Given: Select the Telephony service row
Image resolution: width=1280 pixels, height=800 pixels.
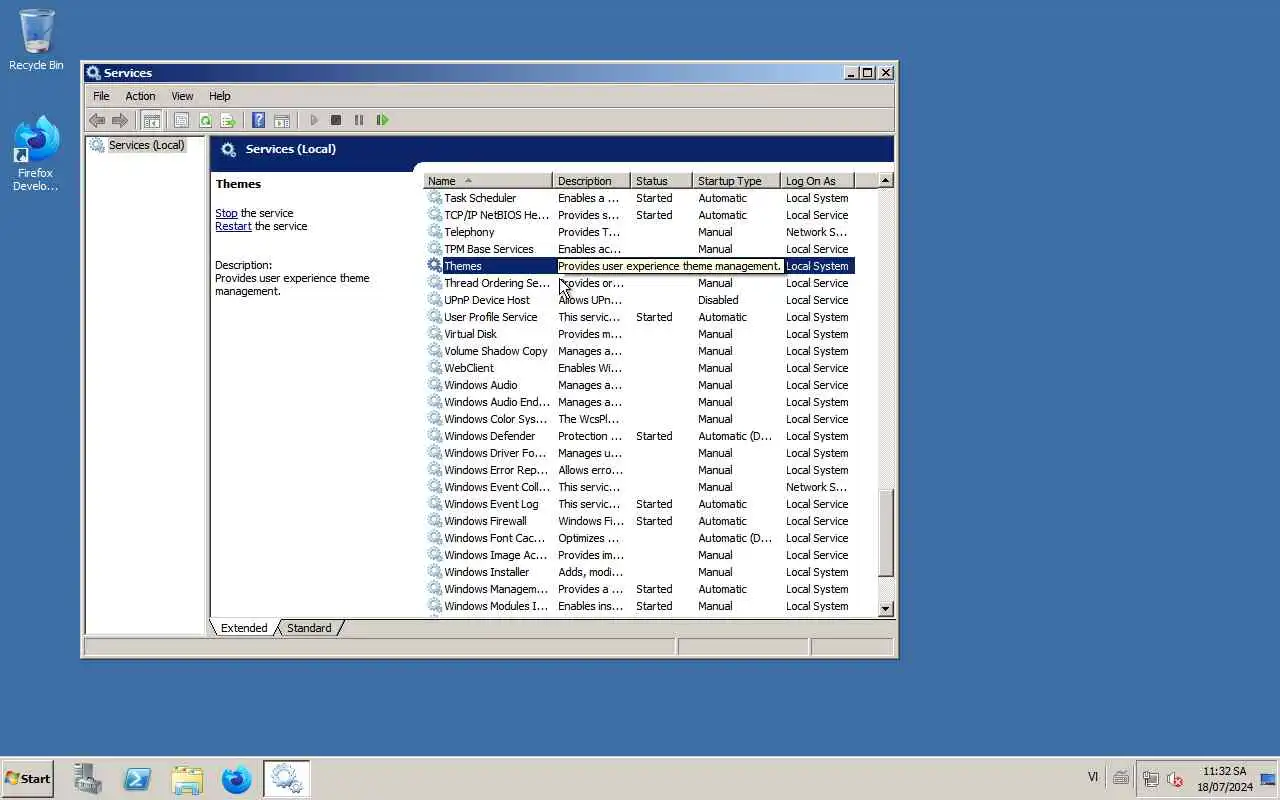Looking at the screenshot, I should (x=640, y=232).
